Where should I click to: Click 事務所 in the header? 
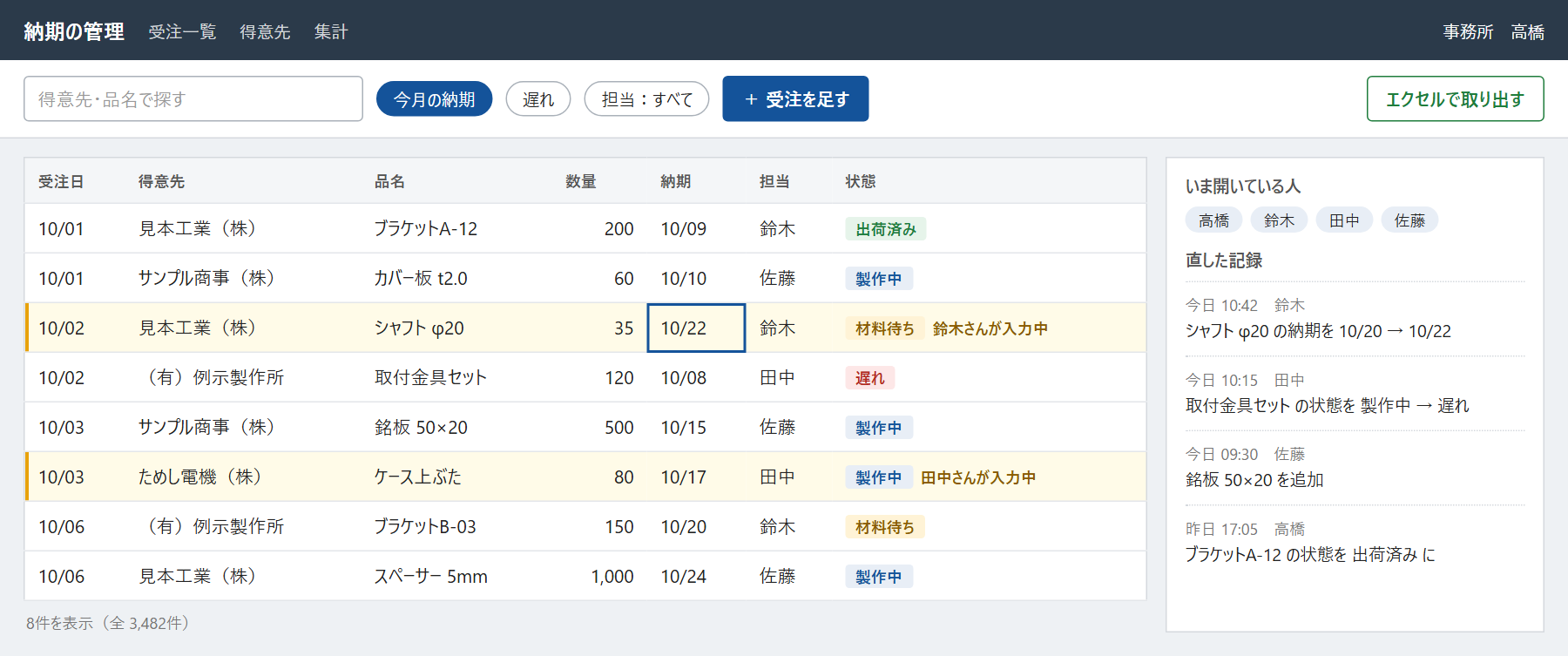pyautogui.click(x=1468, y=32)
